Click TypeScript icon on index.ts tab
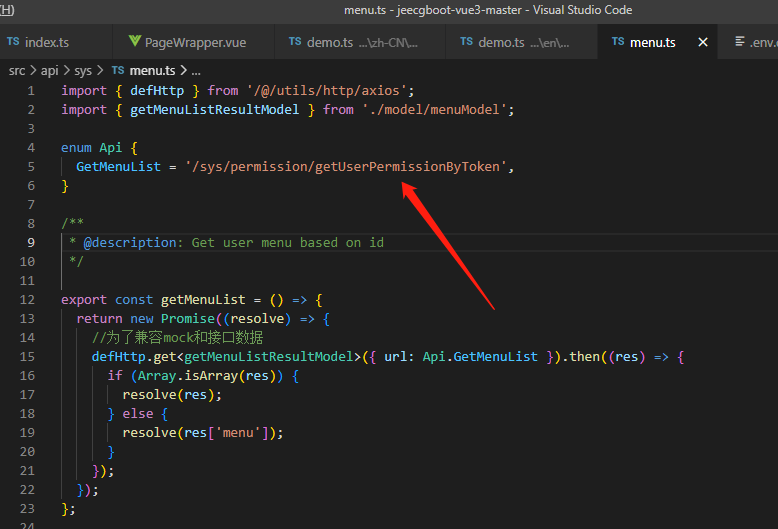The image size is (778, 529). pyautogui.click(x=13, y=42)
